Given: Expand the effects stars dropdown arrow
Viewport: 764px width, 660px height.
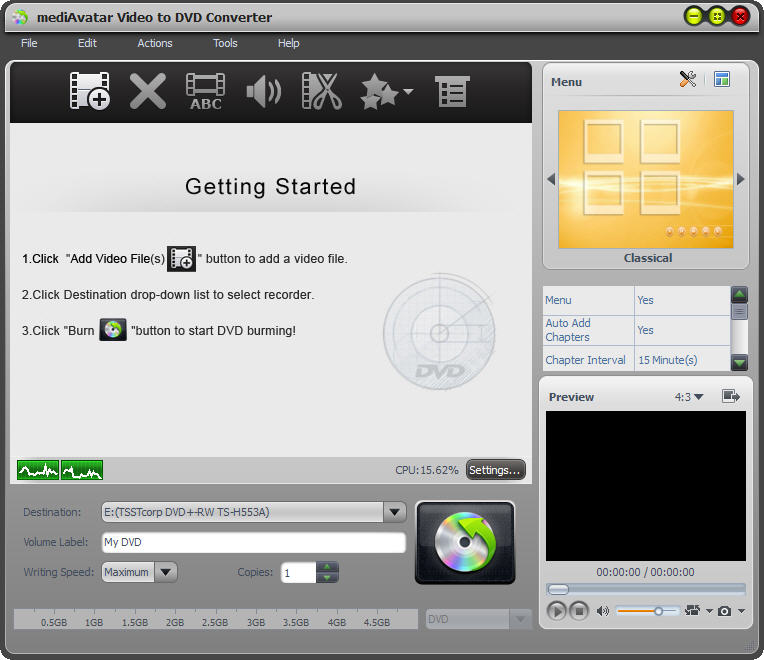Looking at the screenshot, I should (x=408, y=91).
